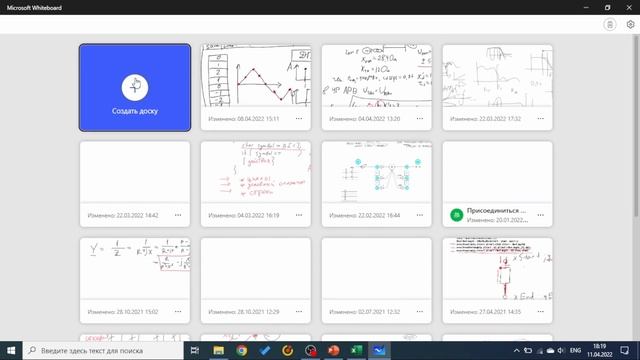Click the vertical scrollbar of the board gallery

637,126
